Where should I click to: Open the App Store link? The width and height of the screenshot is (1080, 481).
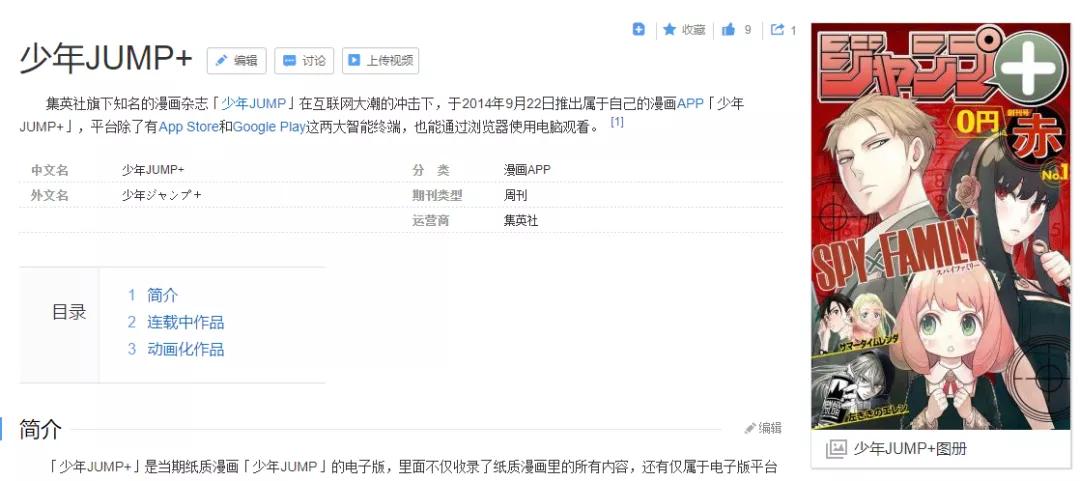point(189,127)
